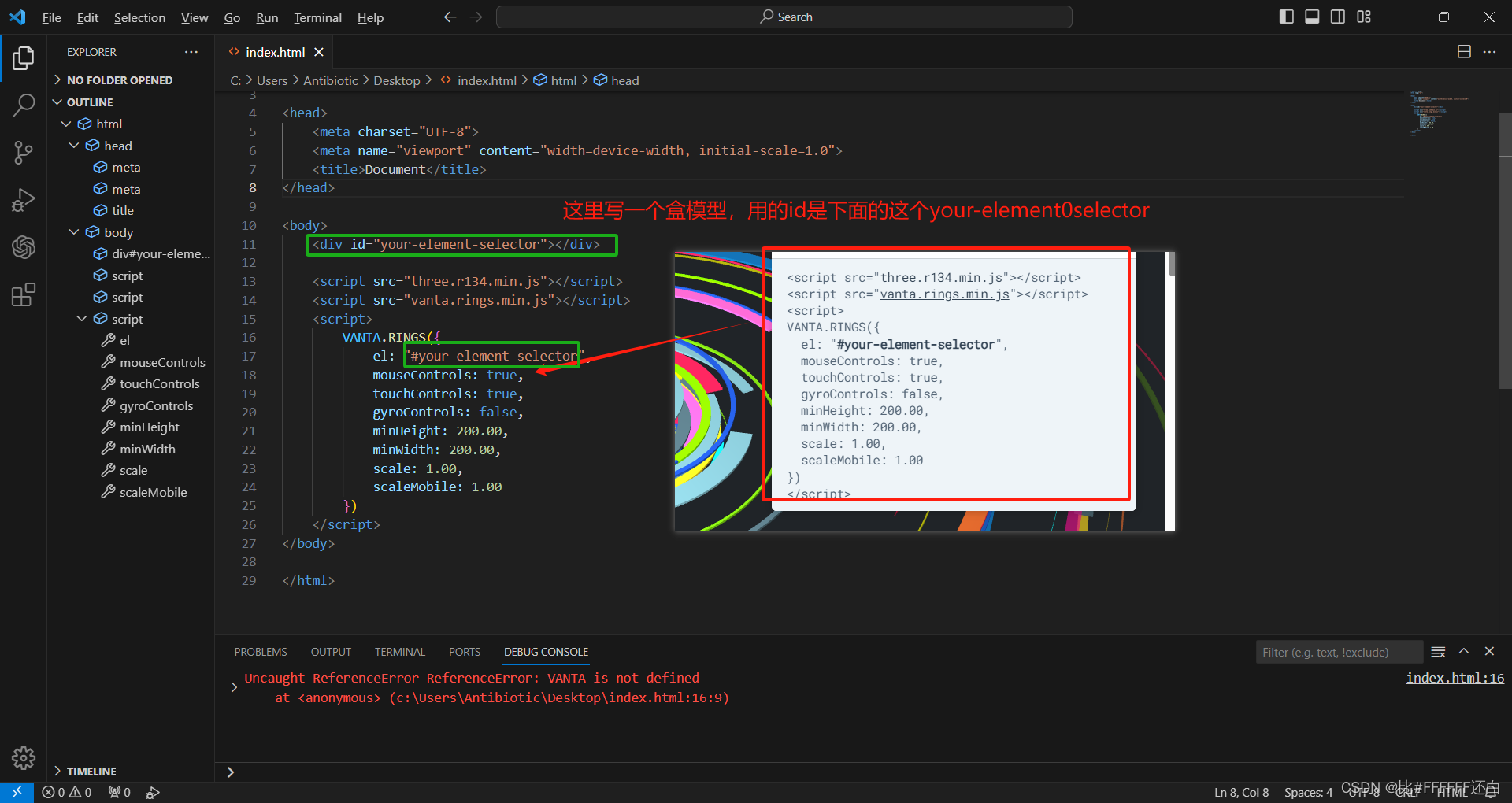Screen dimensions: 1512x803
Task: Open Explorer Views and More Actions ellipsis
Action: (x=191, y=51)
